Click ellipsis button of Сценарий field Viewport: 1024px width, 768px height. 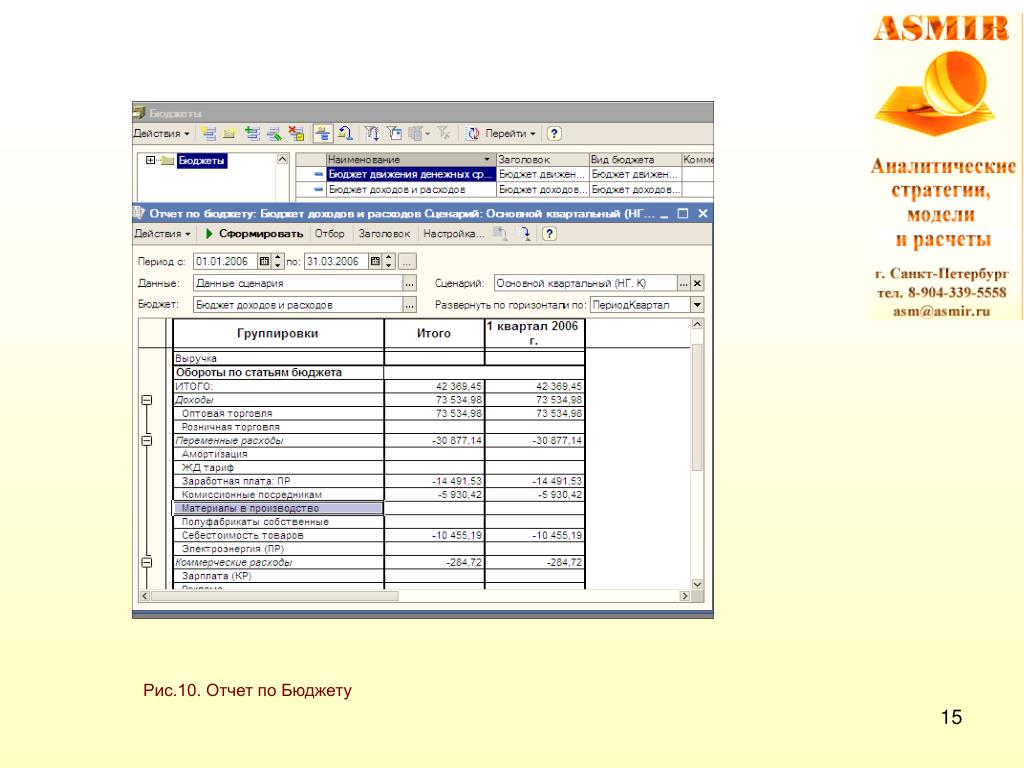coord(683,283)
